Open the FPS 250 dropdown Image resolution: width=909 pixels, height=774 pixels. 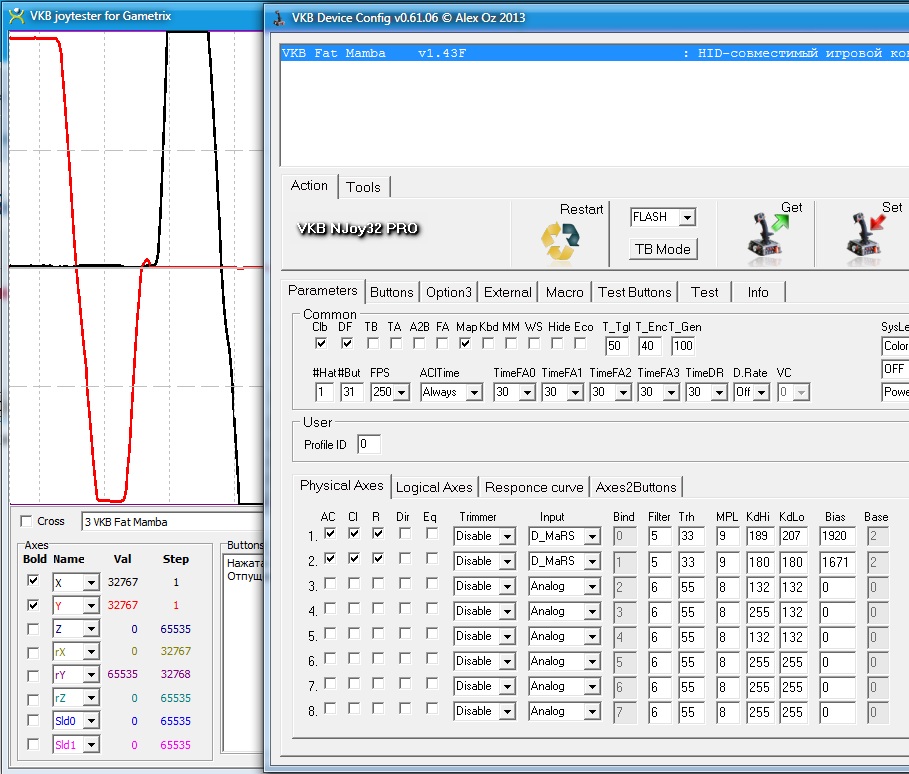pyautogui.click(x=401, y=393)
